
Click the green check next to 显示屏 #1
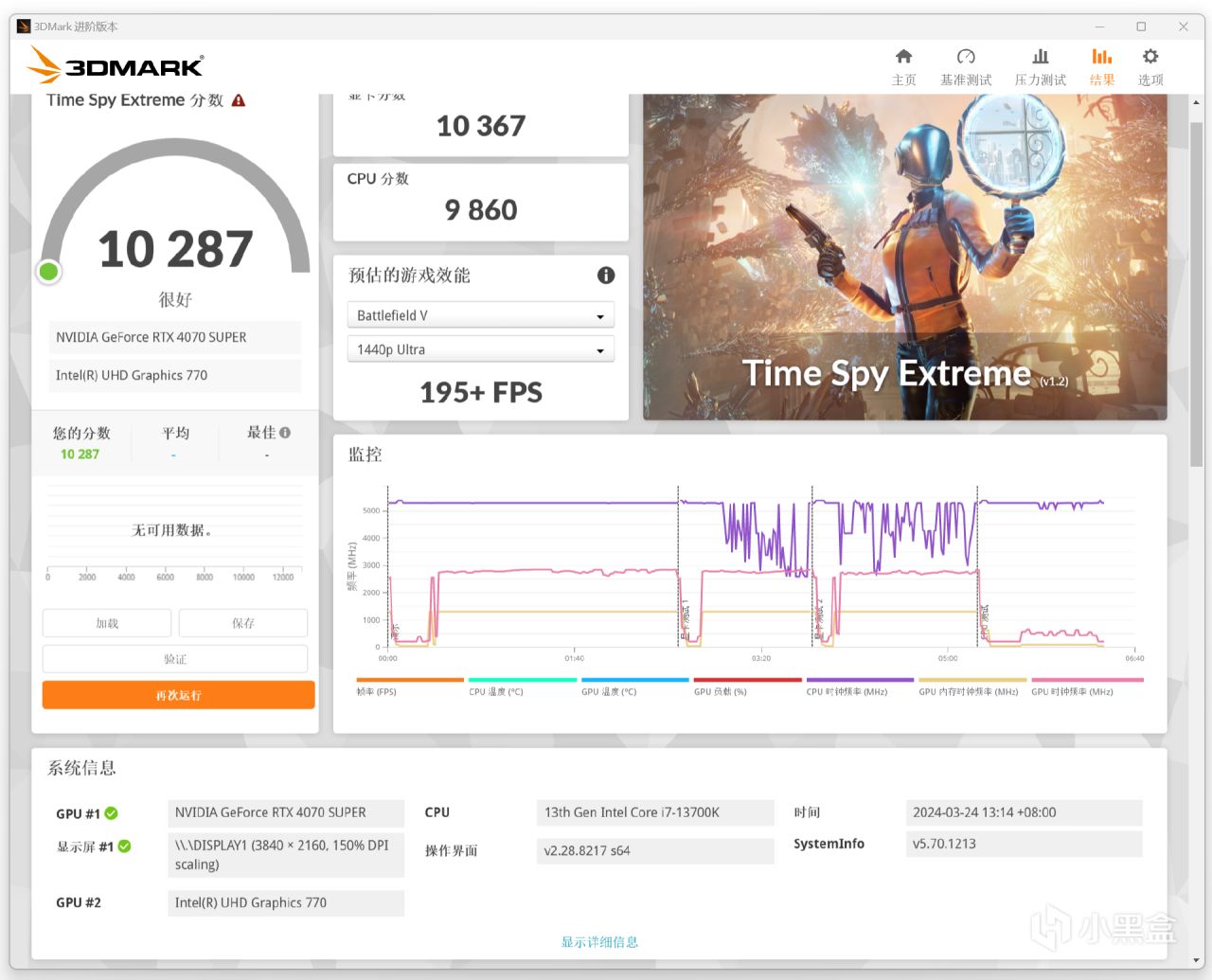pyautogui.click(x=124, y=846)
